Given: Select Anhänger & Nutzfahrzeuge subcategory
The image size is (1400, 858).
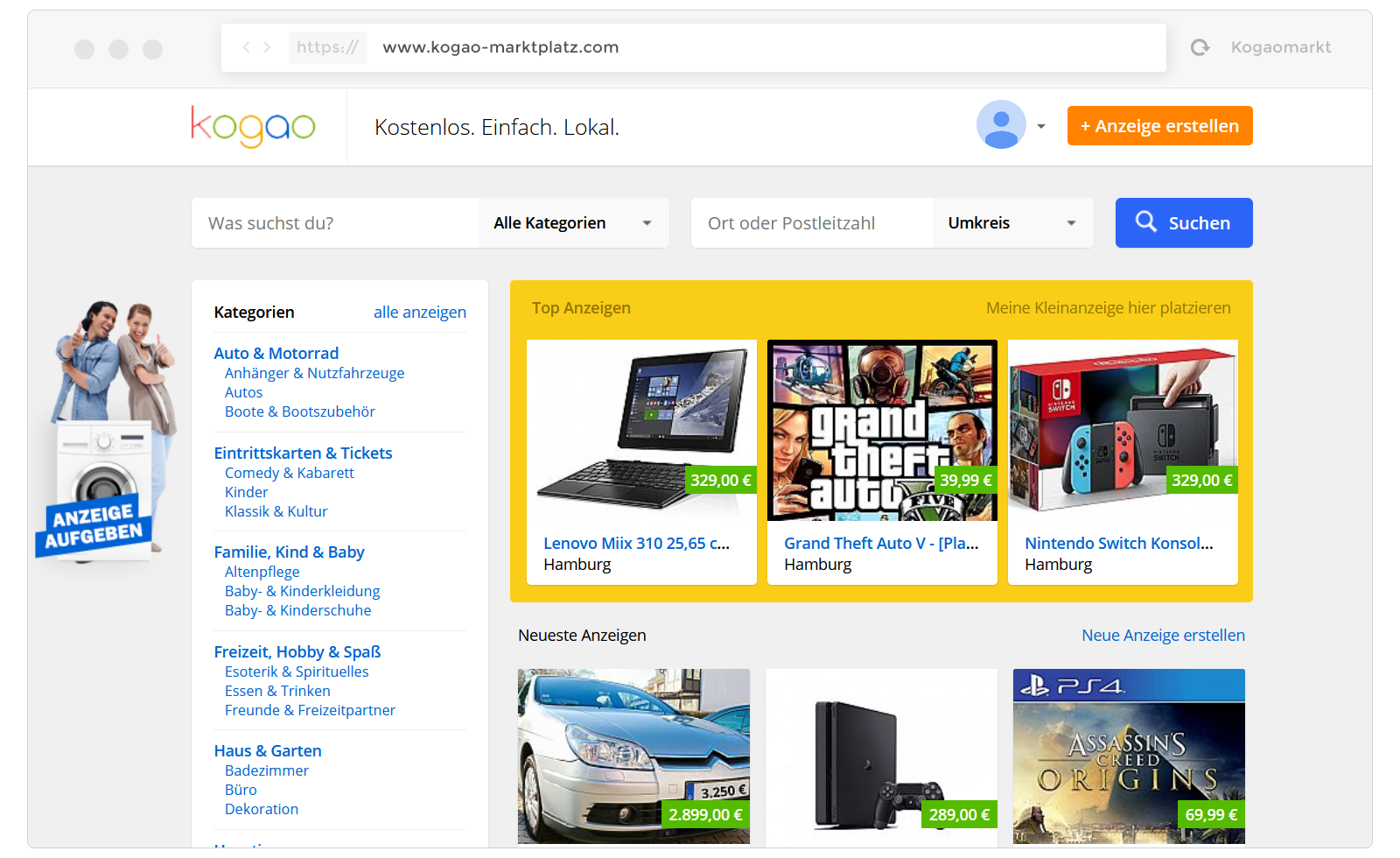Looking at the screenshot, I should click(315, 373).
